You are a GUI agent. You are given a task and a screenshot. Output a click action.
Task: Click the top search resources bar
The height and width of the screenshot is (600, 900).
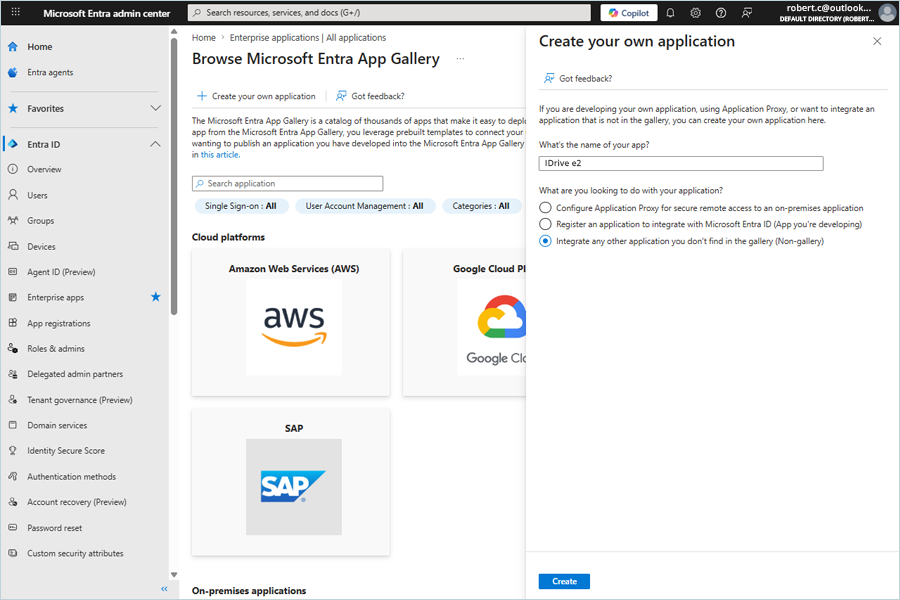(389, 13)
